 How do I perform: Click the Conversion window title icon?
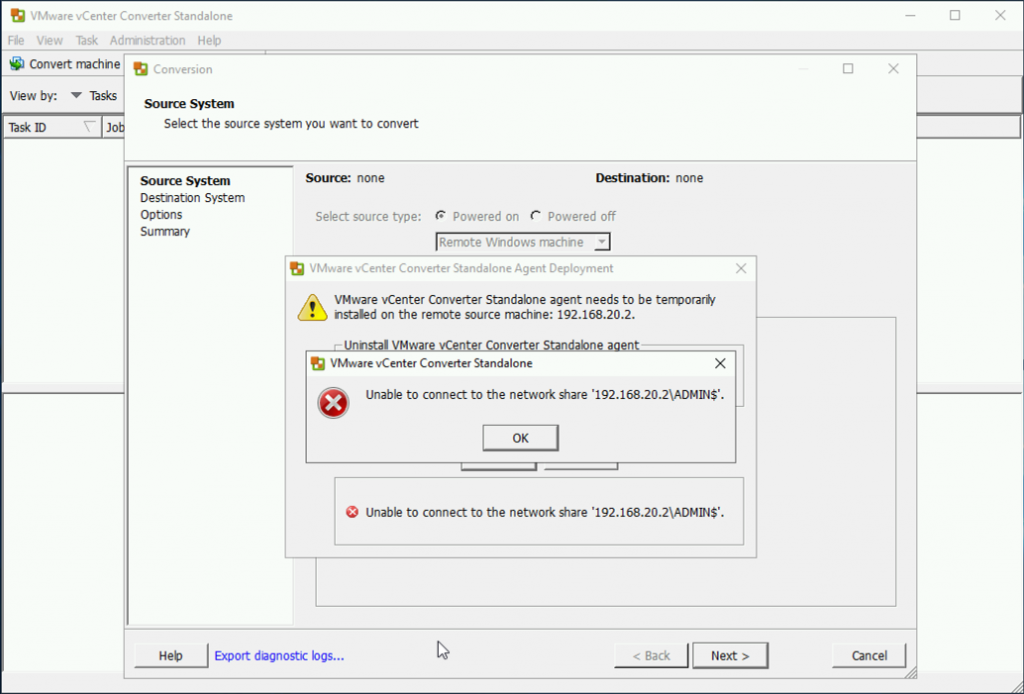coord(141,69)
